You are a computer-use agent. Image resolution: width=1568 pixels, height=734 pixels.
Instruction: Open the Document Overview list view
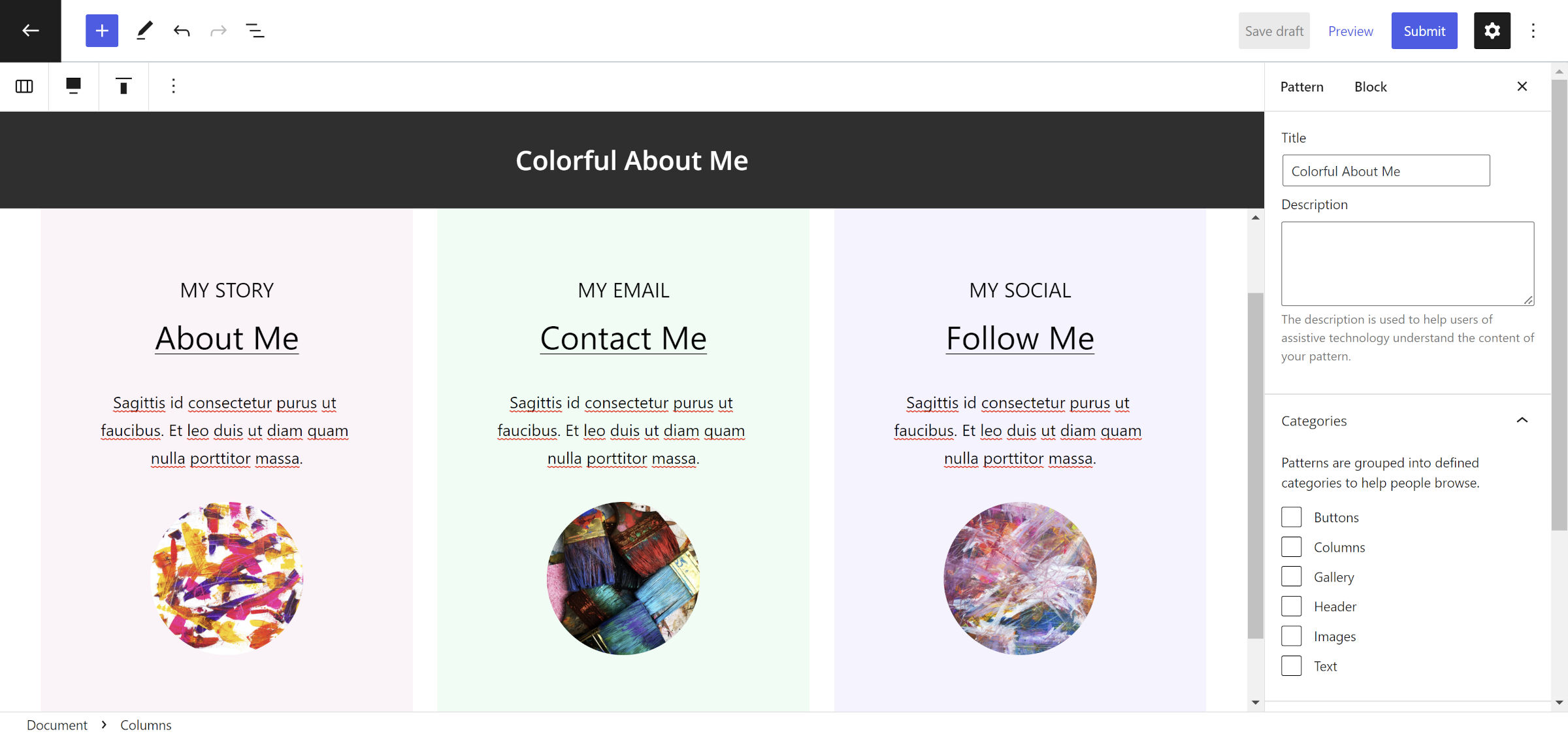(x=255, y=30)
